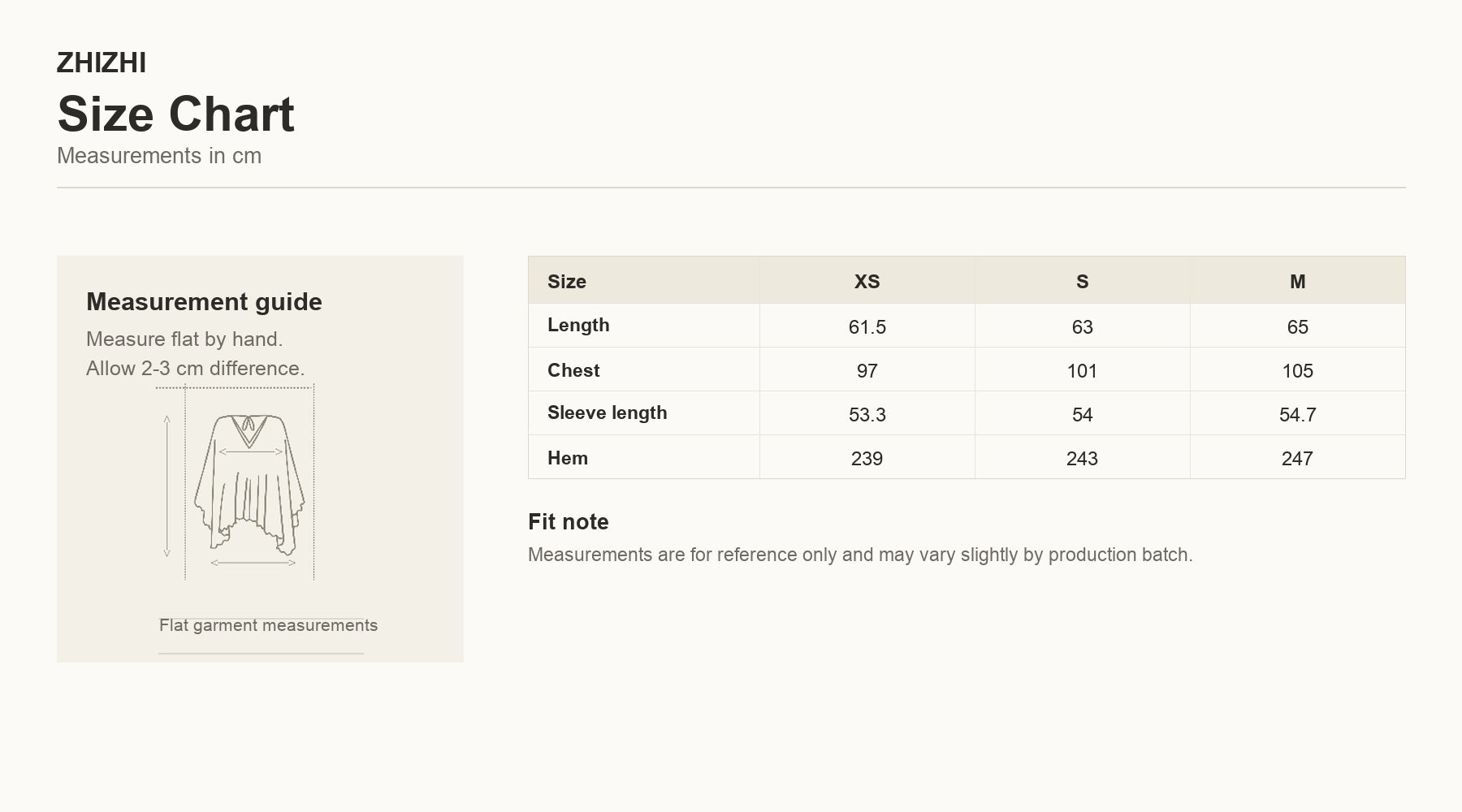The height and width of the screenshot is (812, 1462).
Task: Select the XS column header
Action: tap(867, 281)
